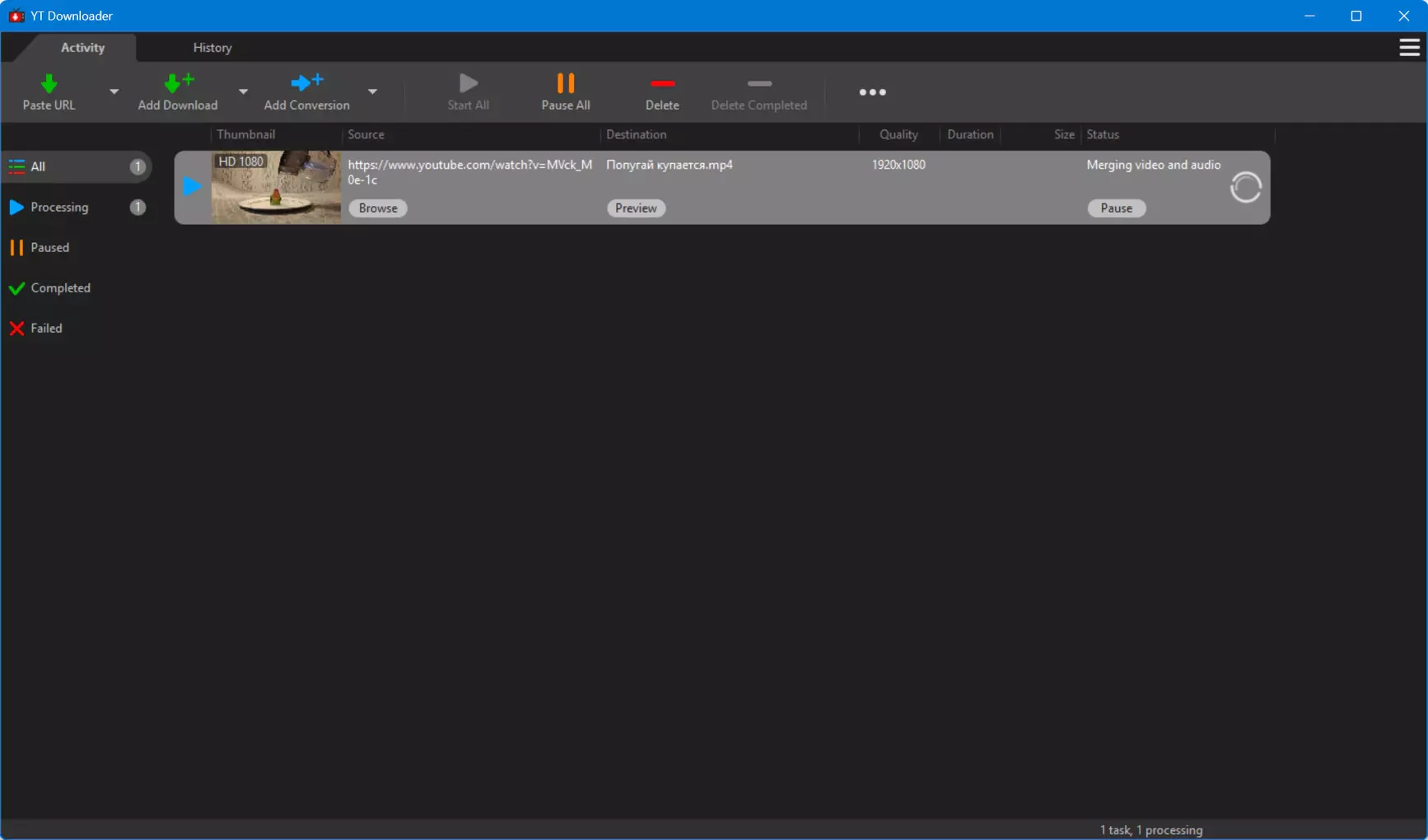Image resolution: width=1428 pixels, height=840 pixels.
Task: Click the blue play arrow on the task row
Action: pyautogui.click(x=192, y=187)
